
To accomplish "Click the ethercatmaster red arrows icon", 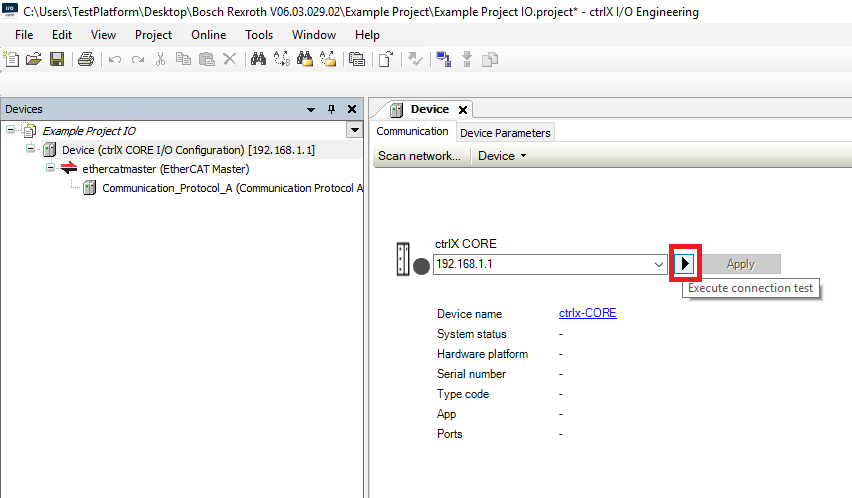I will click(69, 169).
